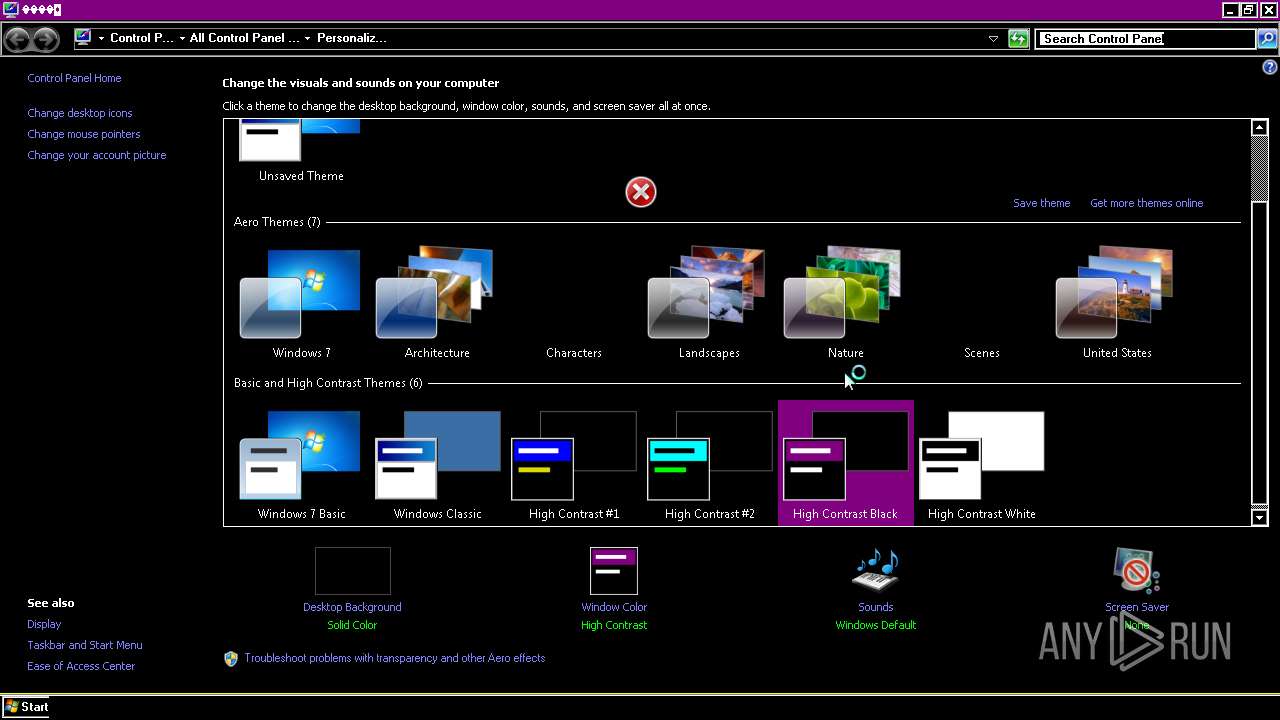Image resolution: width=1280 pixels, height=720 pixels.
Task: Click Save theme link
Action: (x=1041, y=203)
